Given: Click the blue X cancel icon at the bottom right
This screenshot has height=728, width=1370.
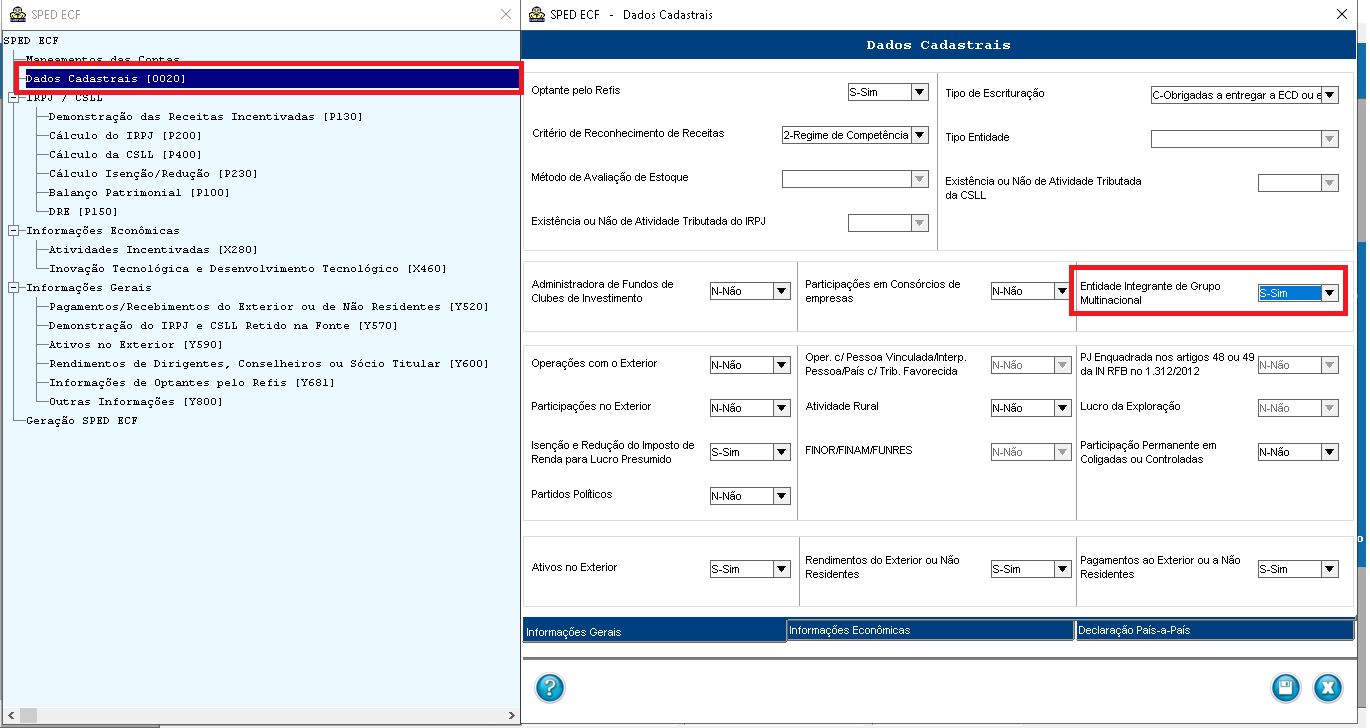Looking at the screenshot, I should click(1327, 688).
